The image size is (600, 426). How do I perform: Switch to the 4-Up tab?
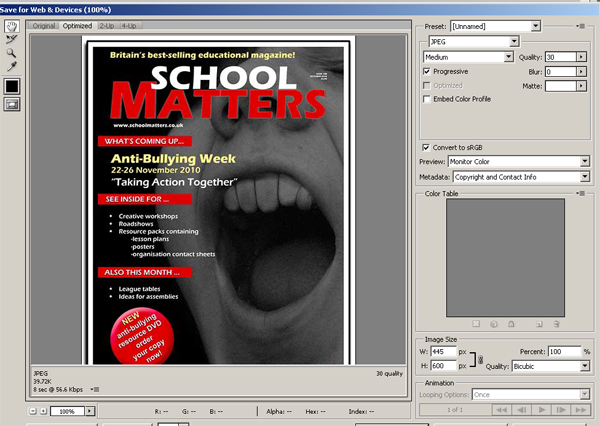(x=129, y=26)
